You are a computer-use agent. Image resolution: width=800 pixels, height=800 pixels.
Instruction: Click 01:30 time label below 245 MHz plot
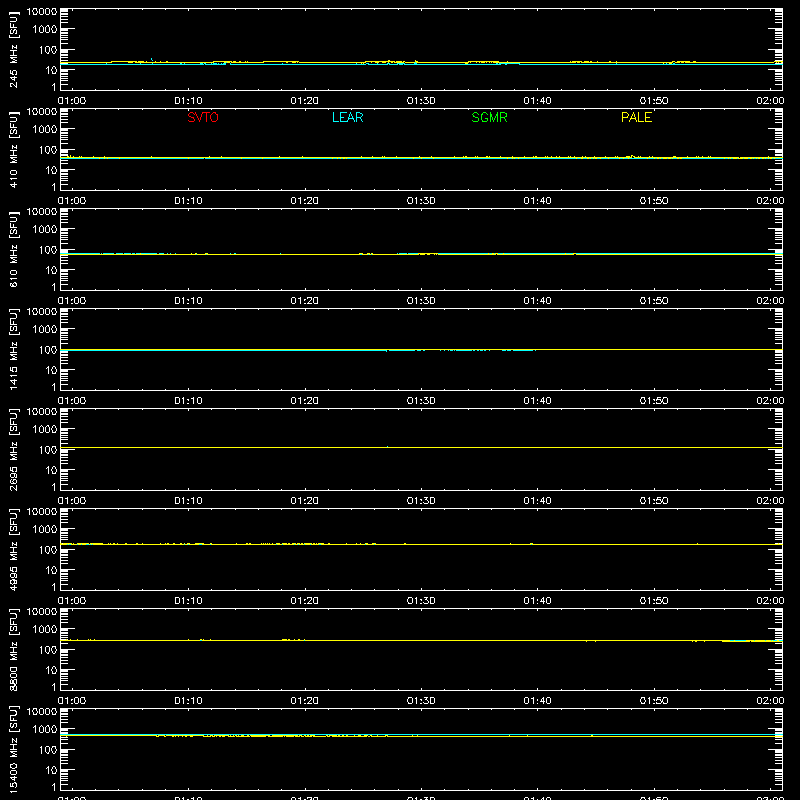421,101
